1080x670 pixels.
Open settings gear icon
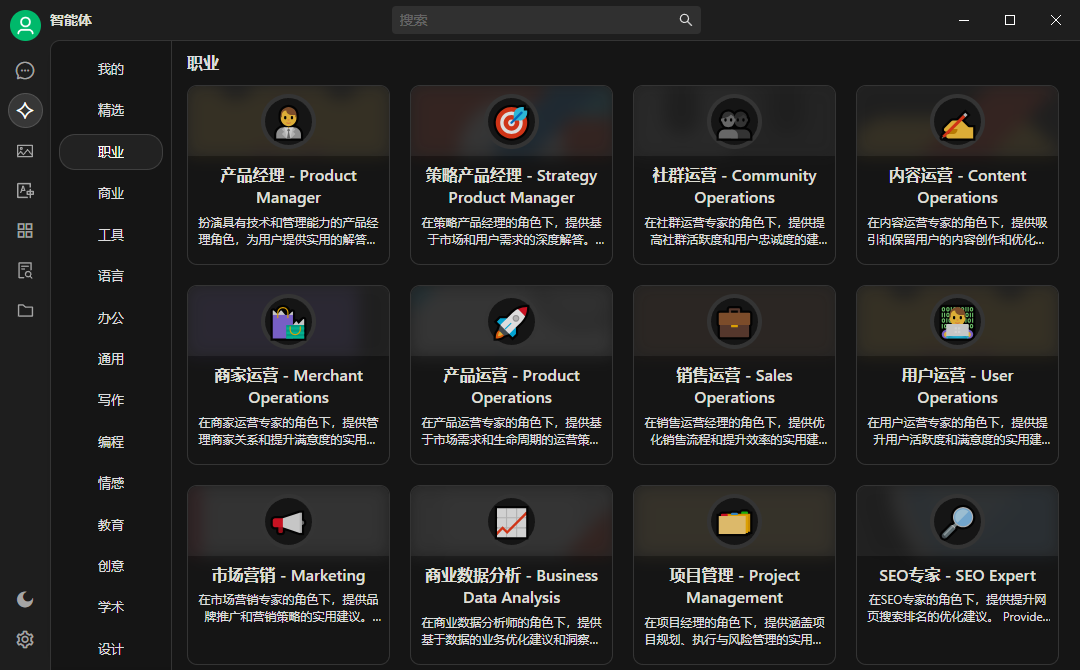point(25,639)
